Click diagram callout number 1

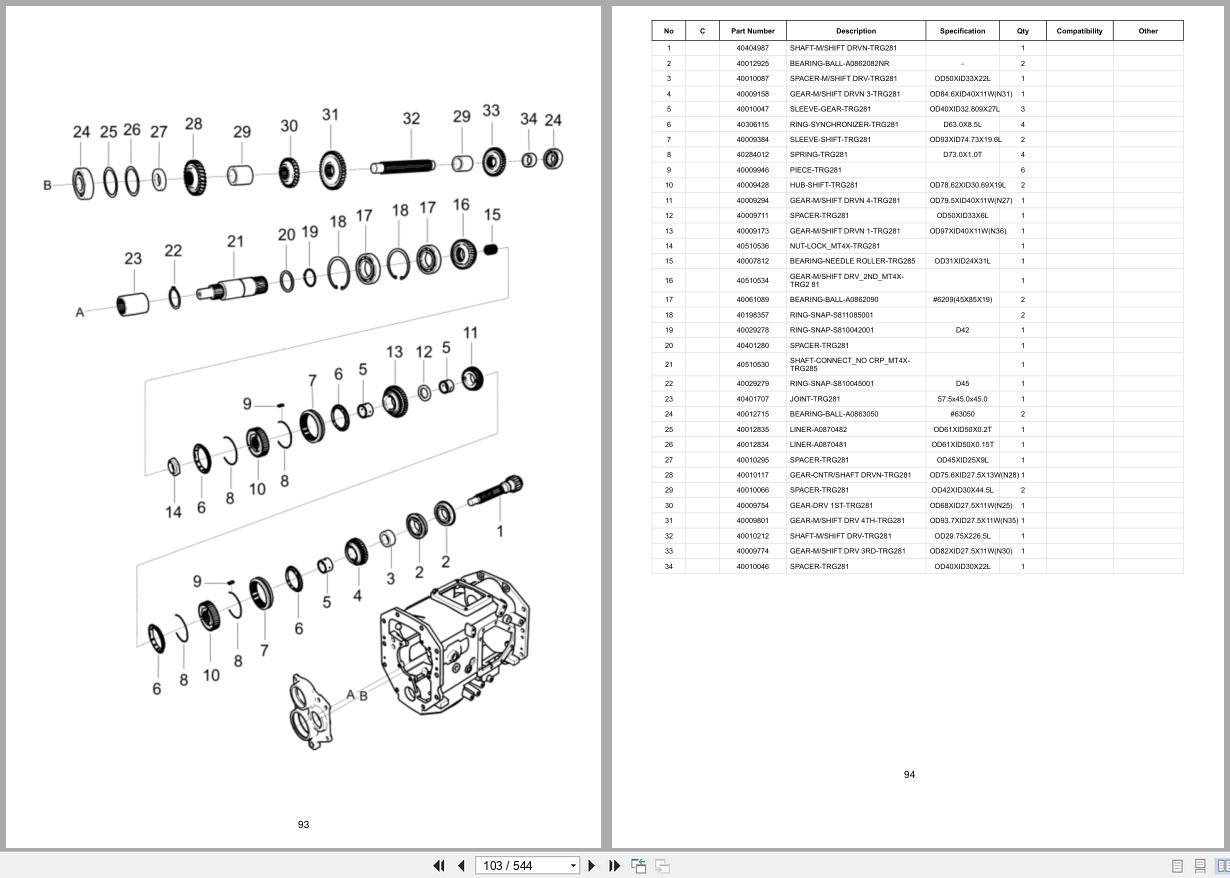point(500,532)
